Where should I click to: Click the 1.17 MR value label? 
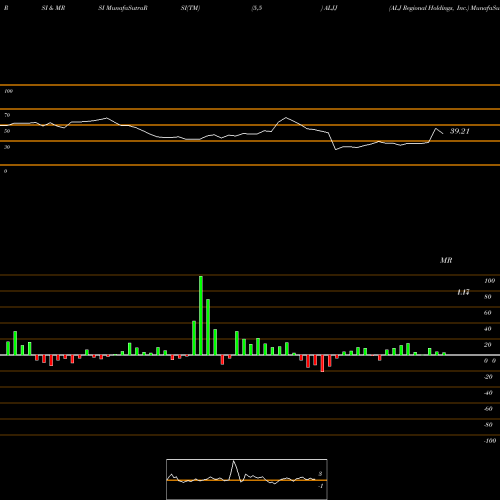(x=463, y=292)
